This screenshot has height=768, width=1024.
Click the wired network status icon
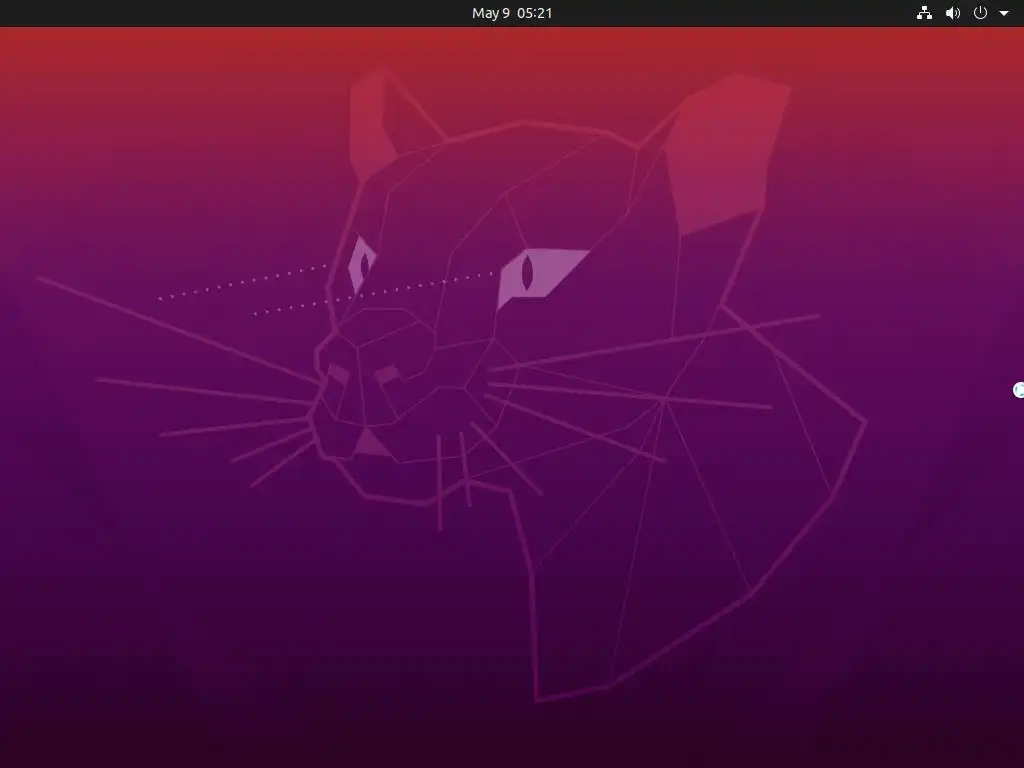924,13
